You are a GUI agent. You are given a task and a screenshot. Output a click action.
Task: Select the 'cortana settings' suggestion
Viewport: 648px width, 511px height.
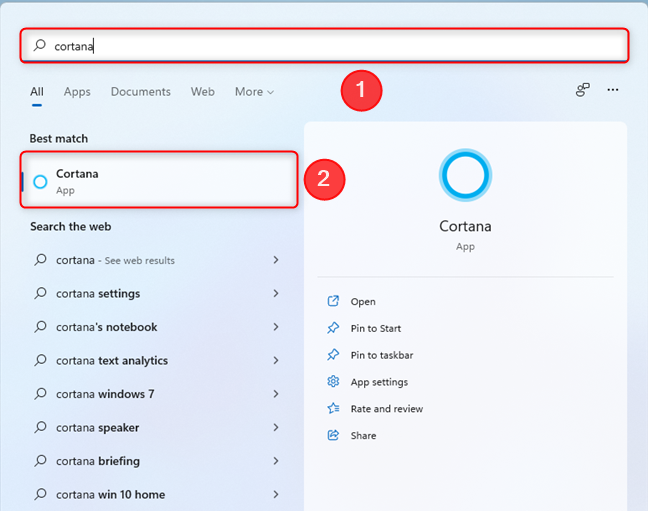coord(156,294)
